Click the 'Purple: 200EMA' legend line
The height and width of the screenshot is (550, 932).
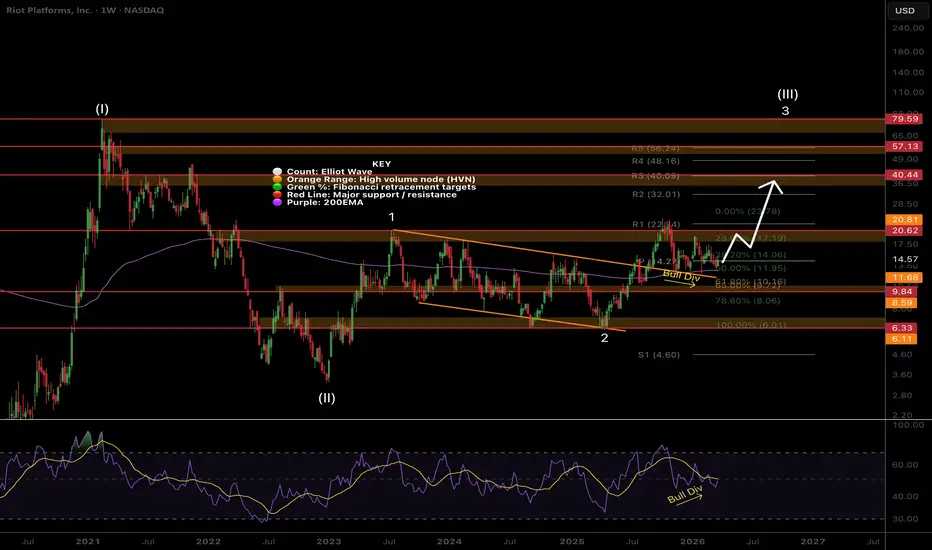pos(325,202)
